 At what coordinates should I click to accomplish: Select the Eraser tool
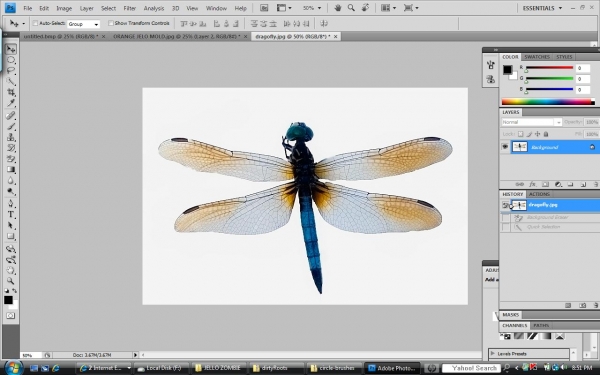pos(11,158)
